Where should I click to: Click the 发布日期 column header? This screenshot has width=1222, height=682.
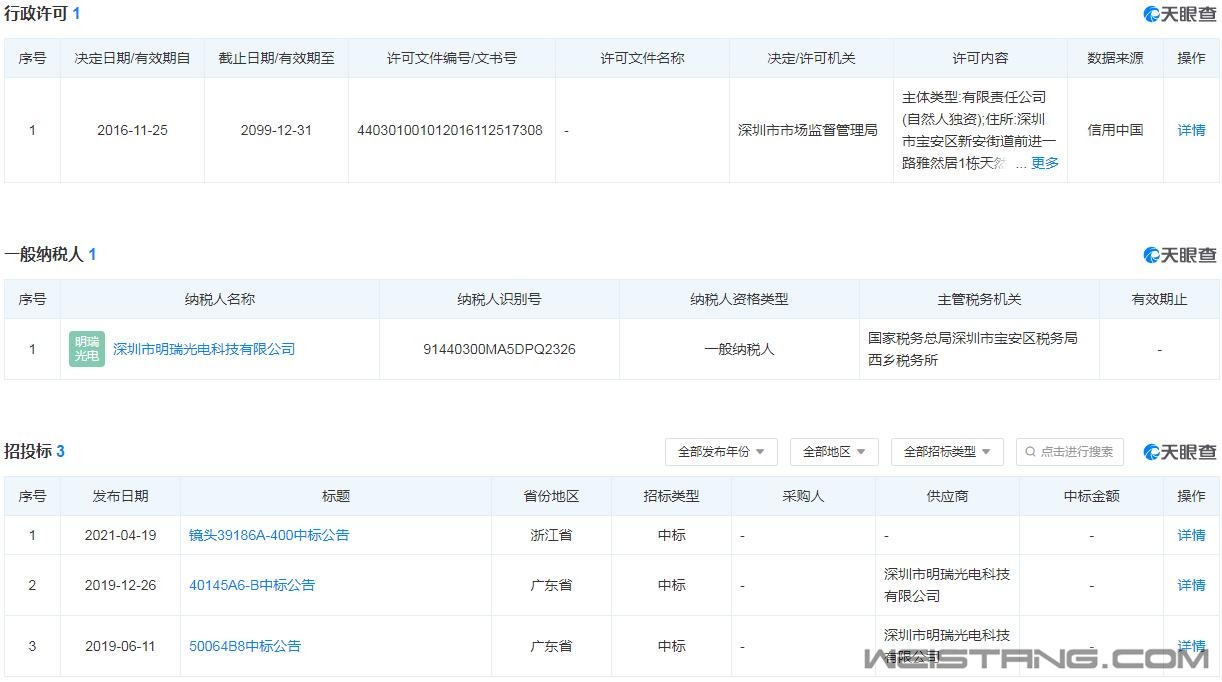pyautogui.click(x=120, y=496)
